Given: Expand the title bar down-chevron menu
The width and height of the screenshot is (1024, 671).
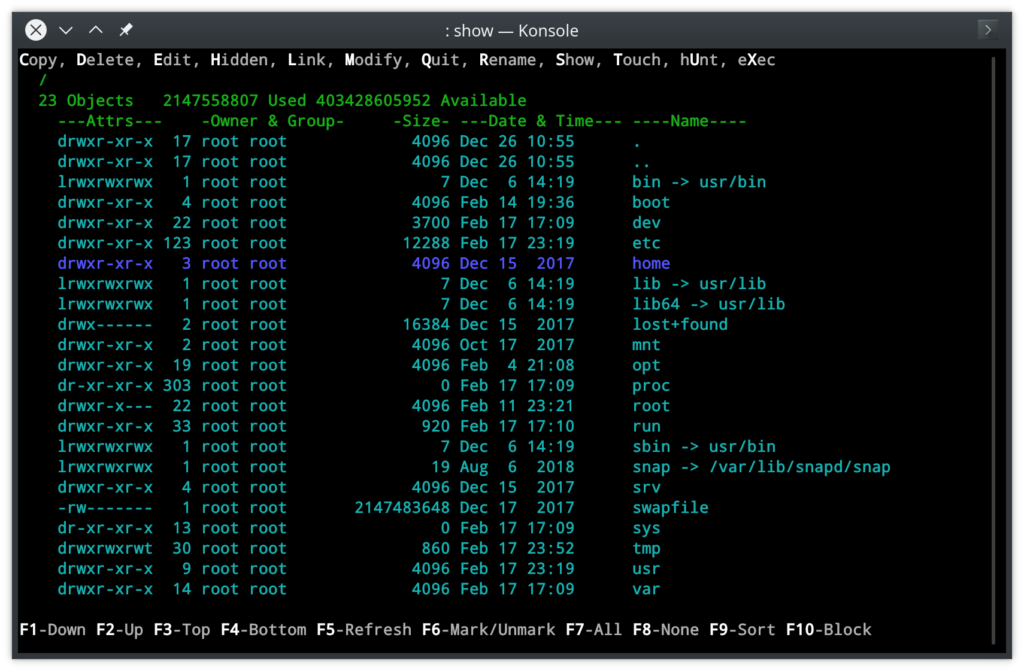Looking at the screenshot, I should point(65,31).
